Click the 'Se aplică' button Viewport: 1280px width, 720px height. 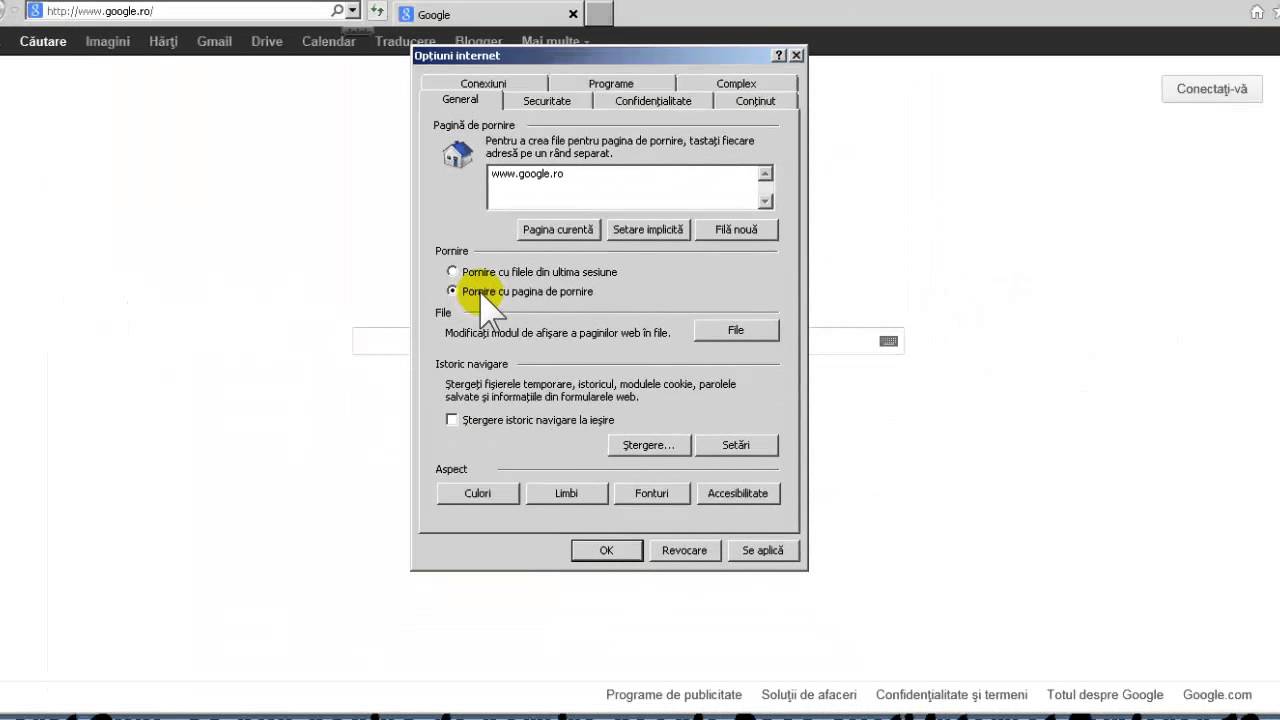tap(763, 550)
